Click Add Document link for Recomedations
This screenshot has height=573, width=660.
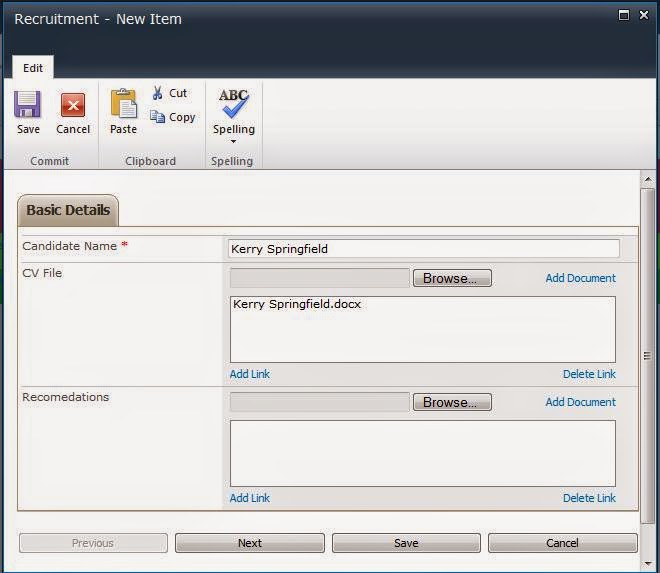[x=580, y=402]
